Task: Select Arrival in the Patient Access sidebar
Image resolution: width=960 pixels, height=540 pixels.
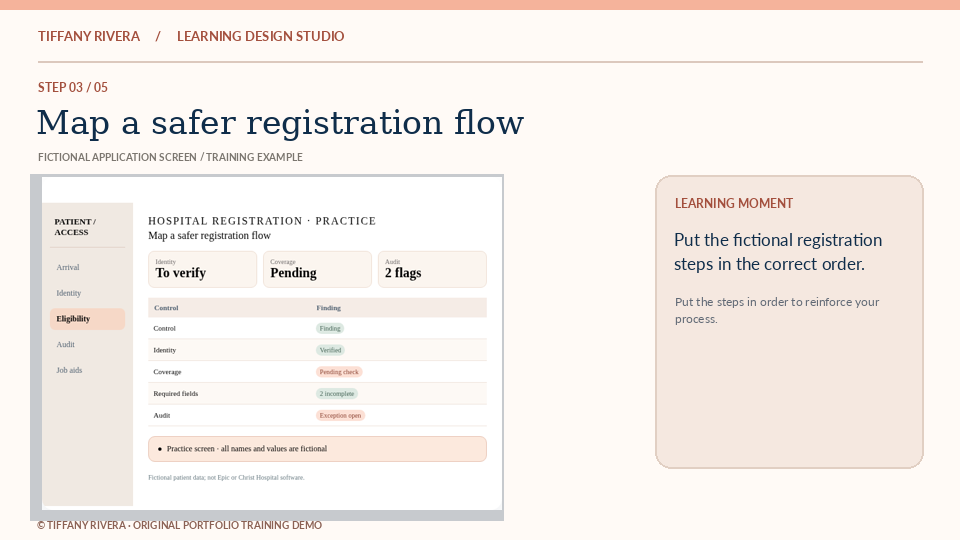Action: pos(68,268)
